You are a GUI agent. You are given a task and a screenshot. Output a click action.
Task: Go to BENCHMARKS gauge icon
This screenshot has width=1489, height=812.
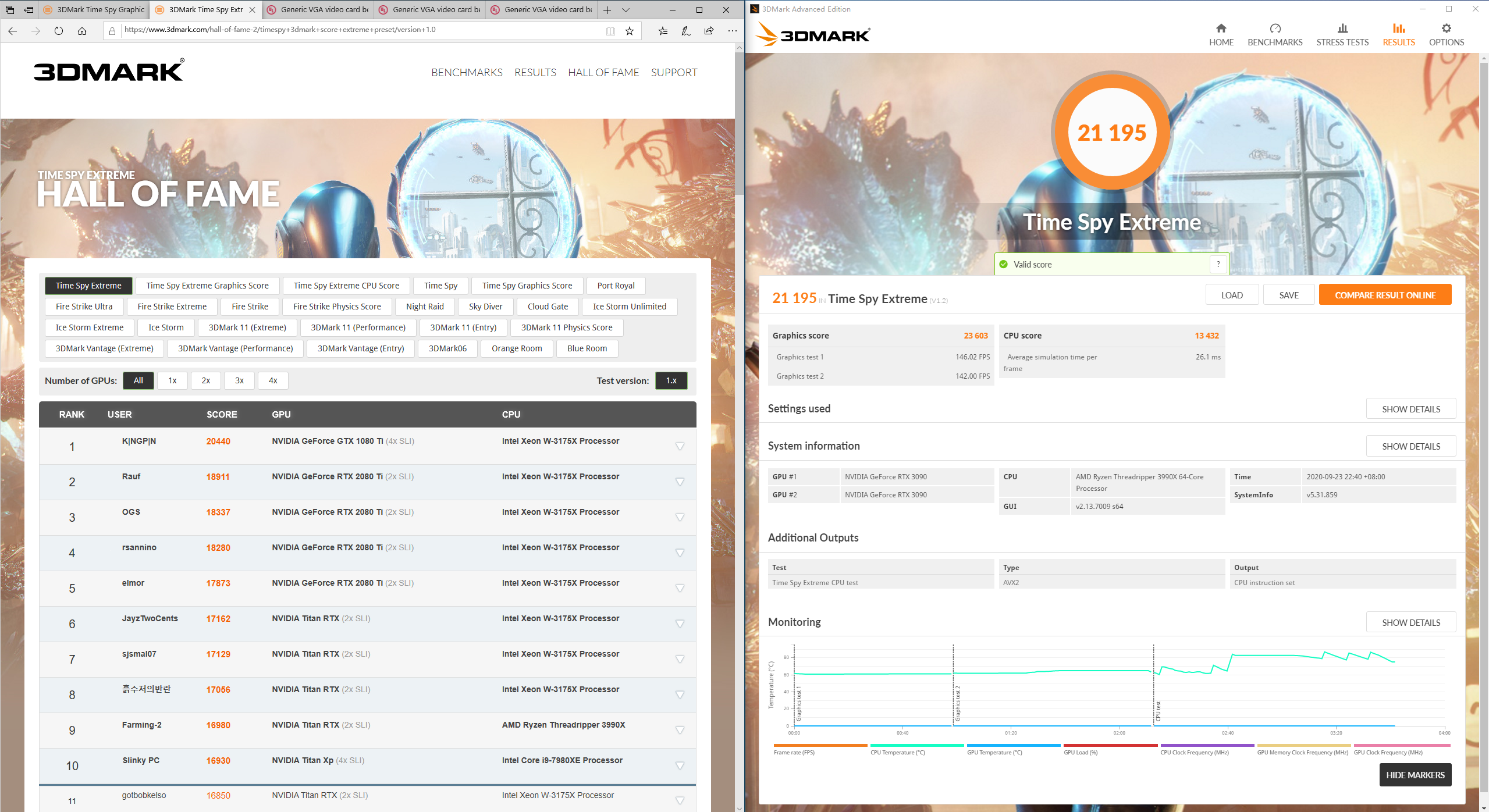coord(1275,29)
